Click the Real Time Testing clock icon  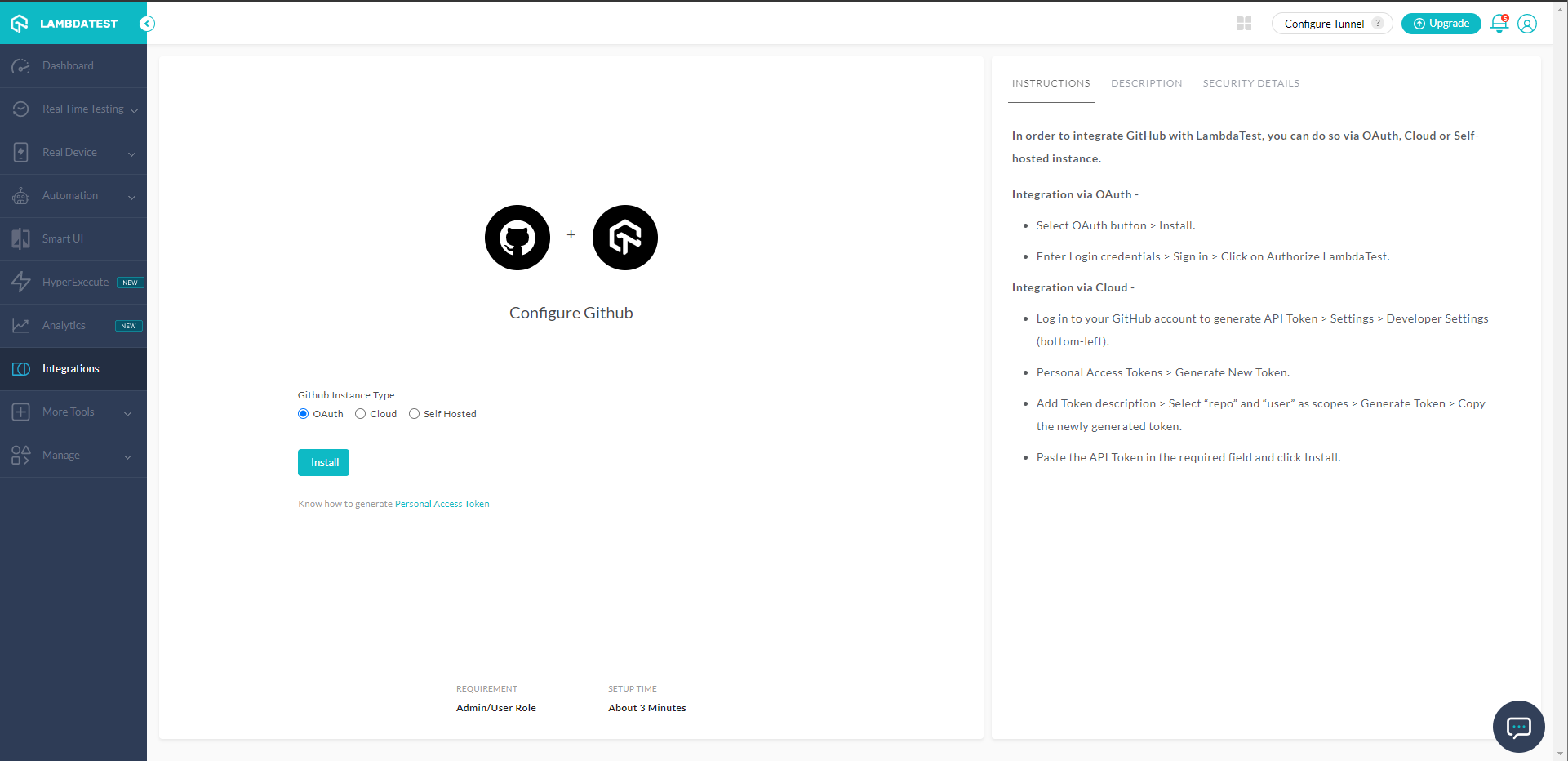(21, 109)
